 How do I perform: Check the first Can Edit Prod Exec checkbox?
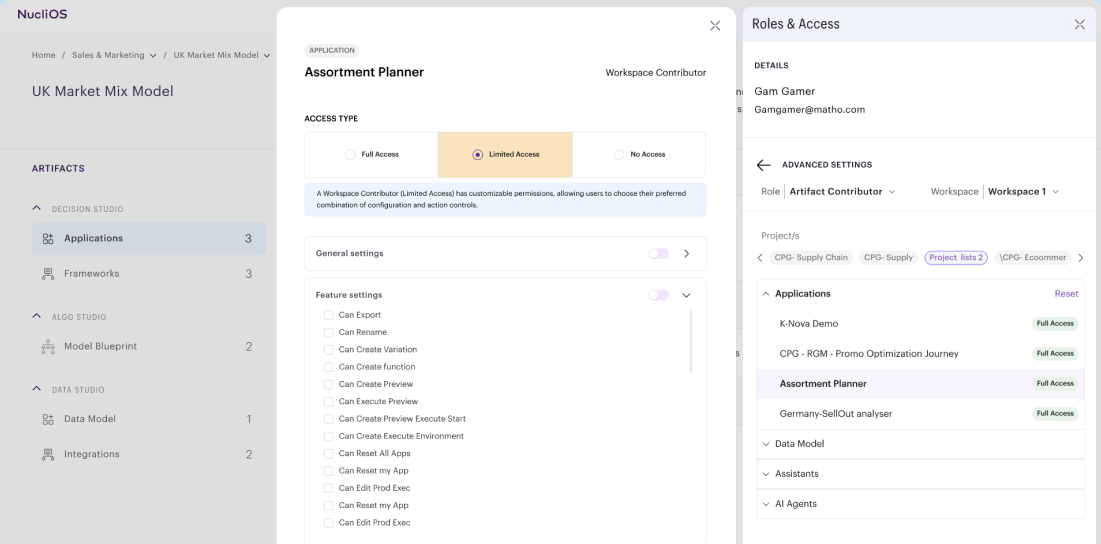328,488
